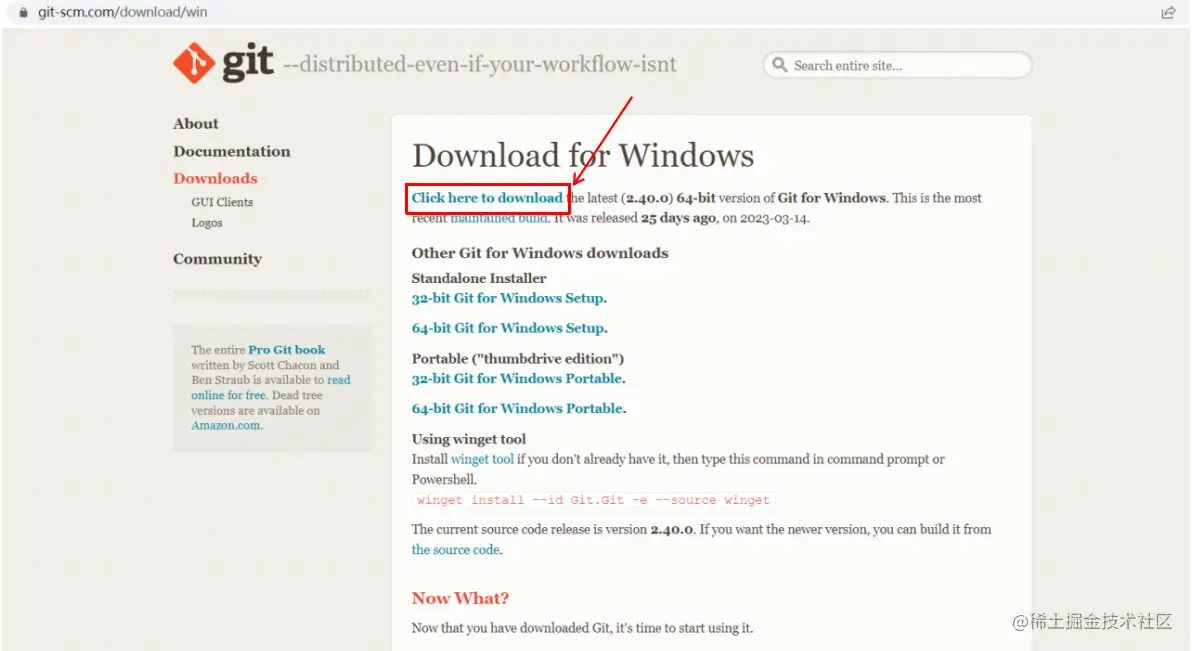Open GUI Clients submenu item
The image size is (1192, 651).
pyautogui.click(x=222, y=202)
